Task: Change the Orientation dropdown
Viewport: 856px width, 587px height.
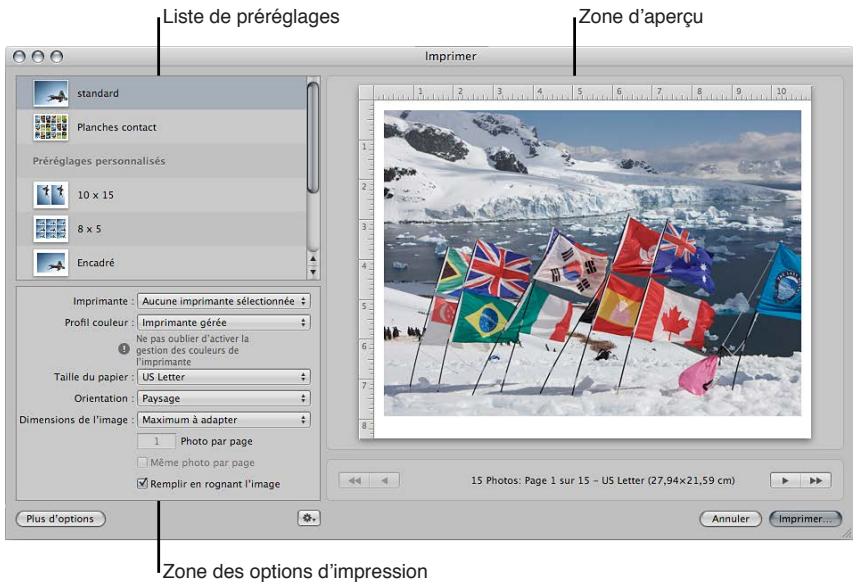Action: (x=224, y=399)
